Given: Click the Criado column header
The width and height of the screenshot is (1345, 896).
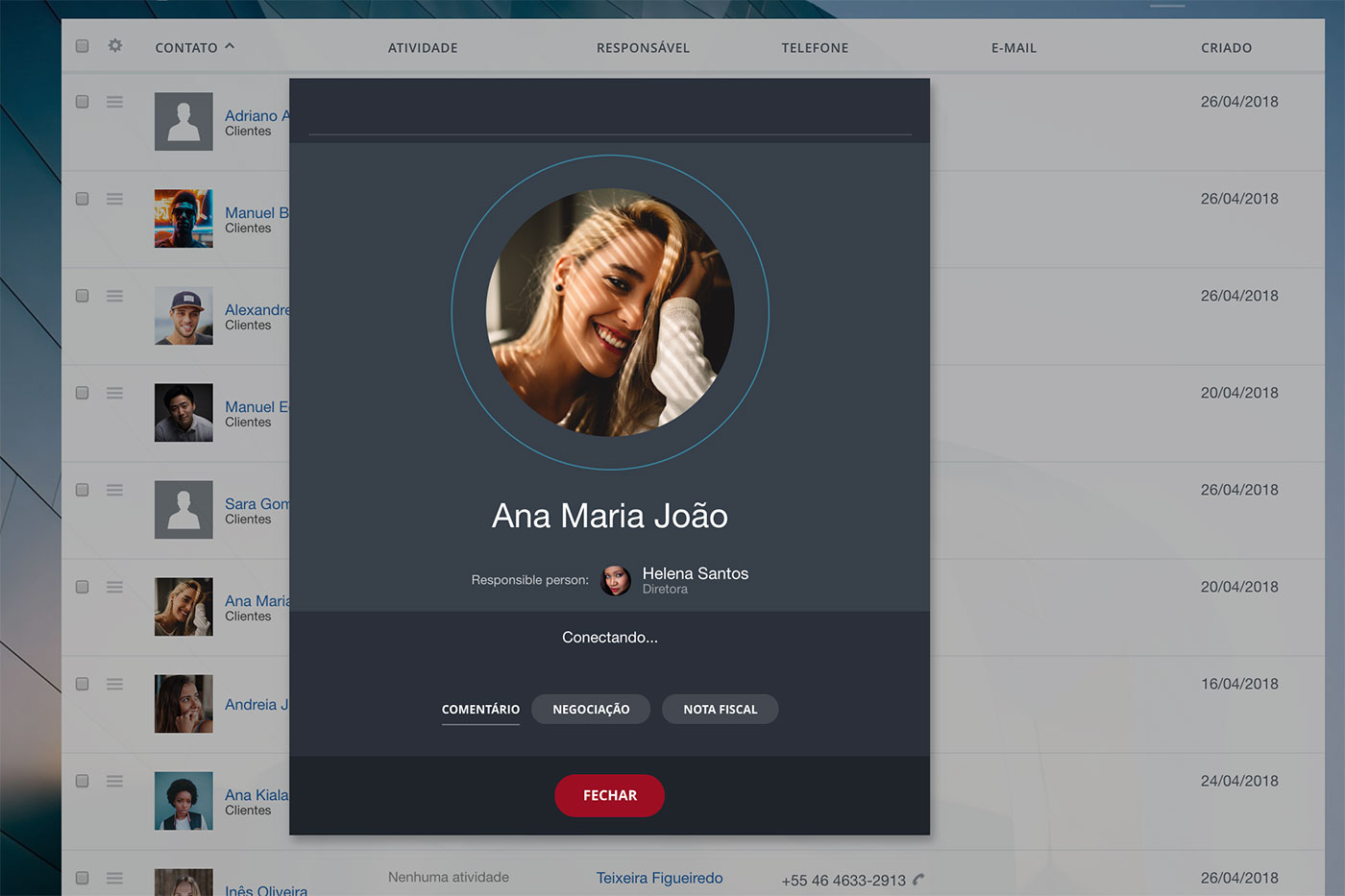Looking at the screenshot, I should (x=1226, y=48).
